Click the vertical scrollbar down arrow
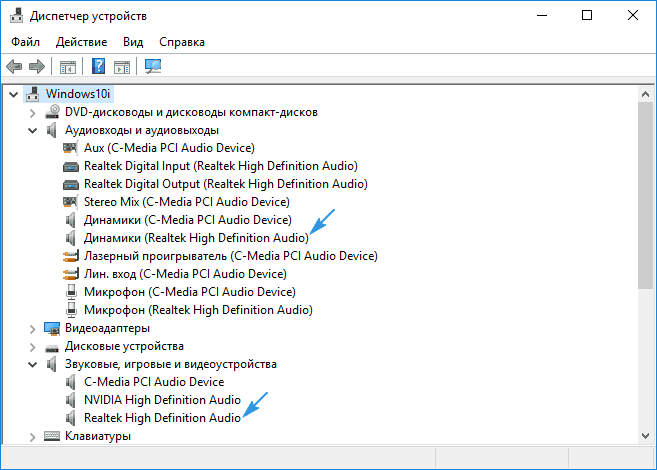This screenshot has width=657, height=470. pos(647,435)
